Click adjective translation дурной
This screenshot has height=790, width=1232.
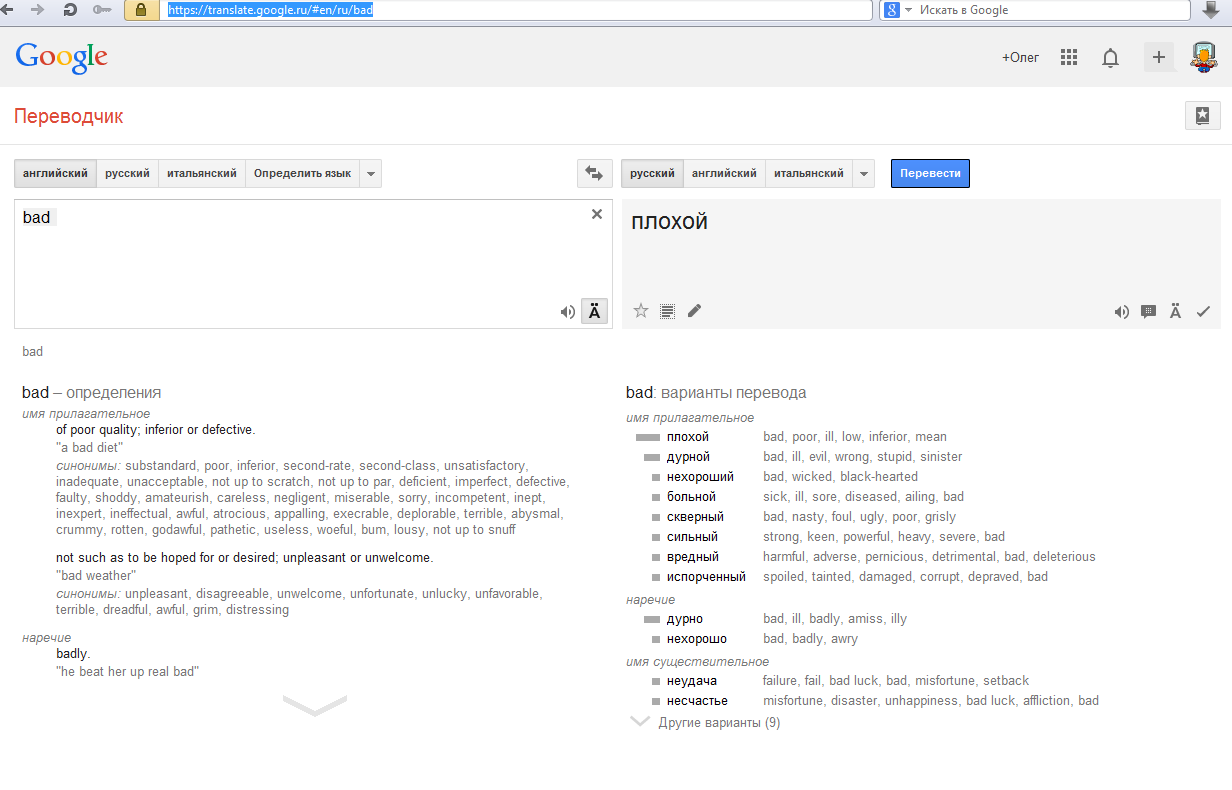pos(688,457)
